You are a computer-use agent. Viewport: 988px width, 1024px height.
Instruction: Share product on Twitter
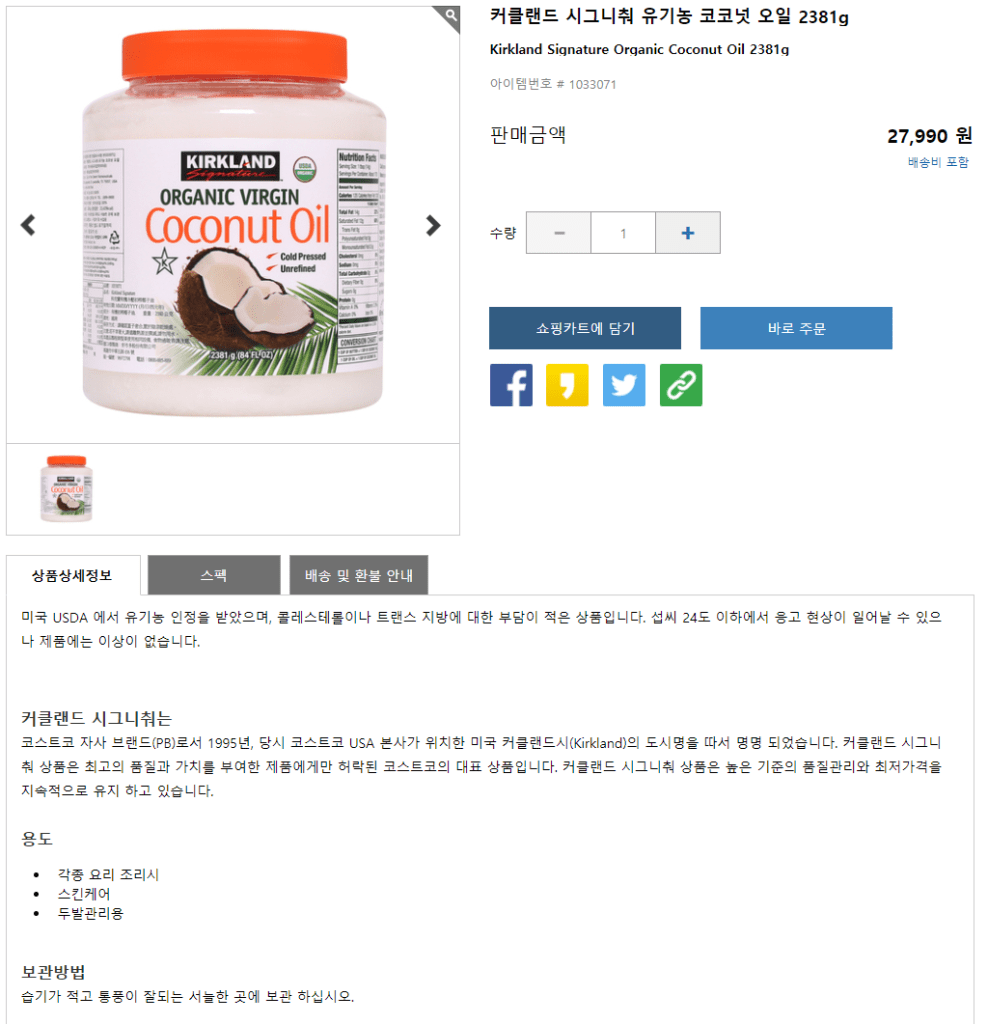(624, 385)
